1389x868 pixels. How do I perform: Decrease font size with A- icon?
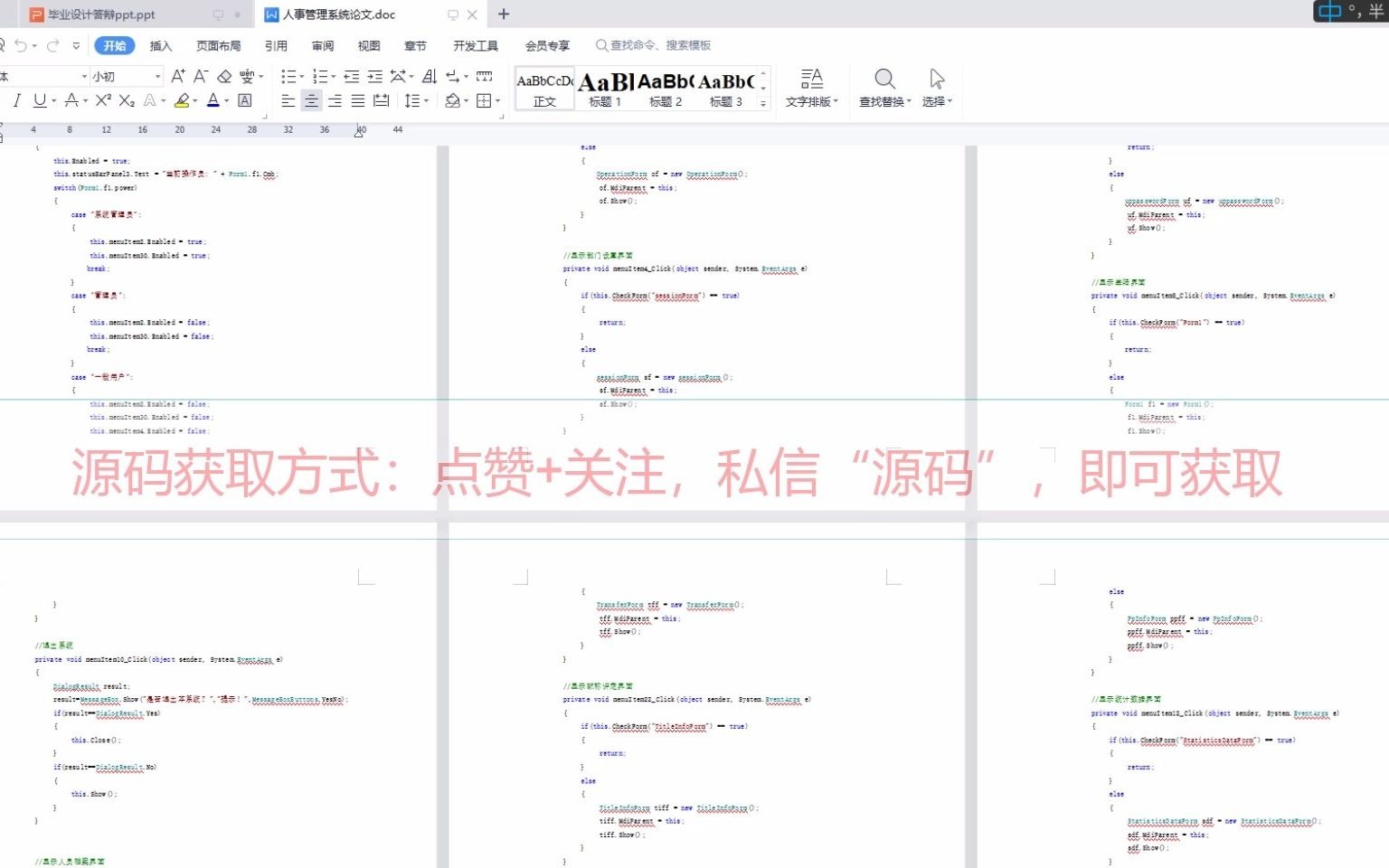201,76
